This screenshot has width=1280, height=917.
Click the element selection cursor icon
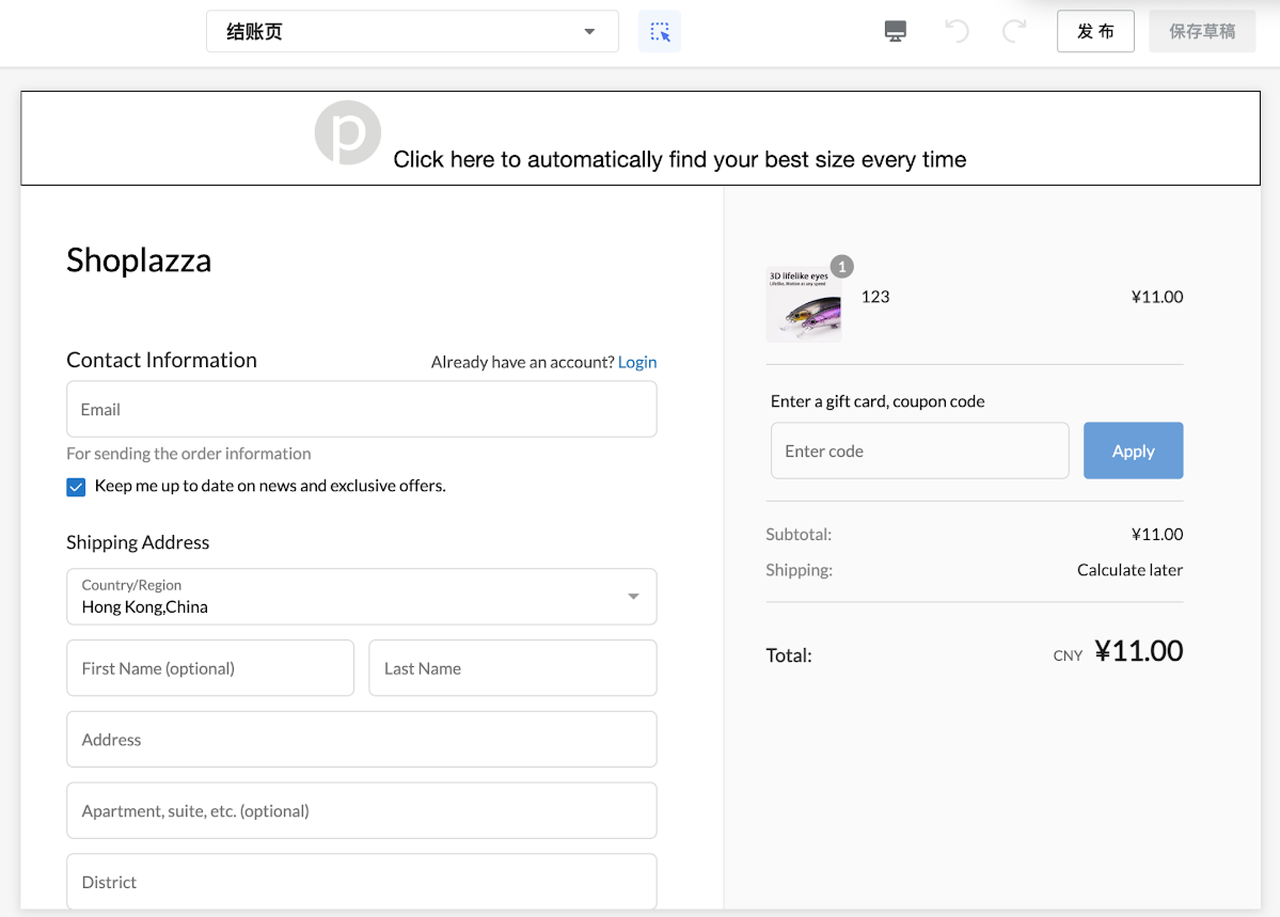coord(660,32)
